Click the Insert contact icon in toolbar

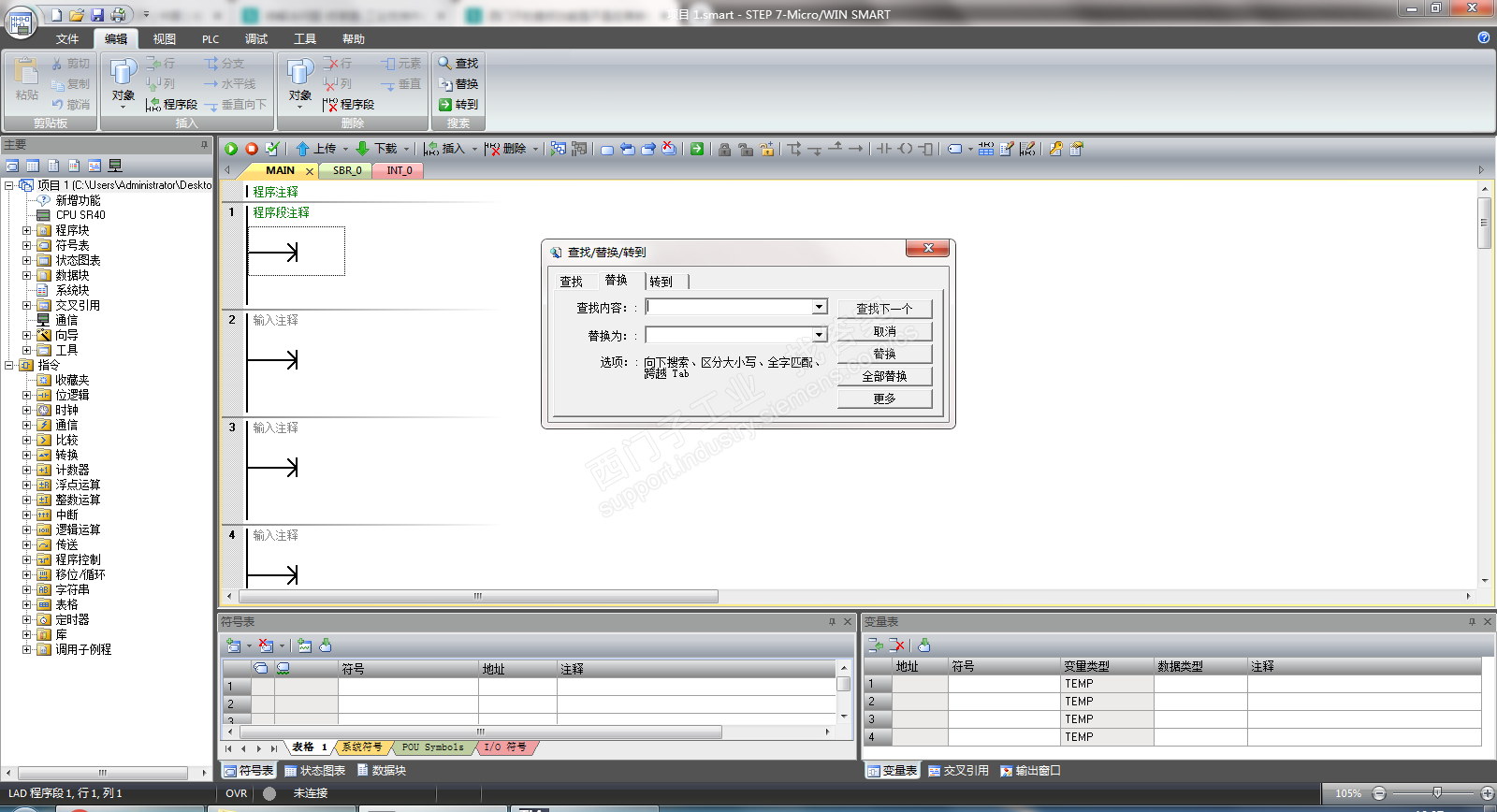pyautogui.click(x=884, y=149)
